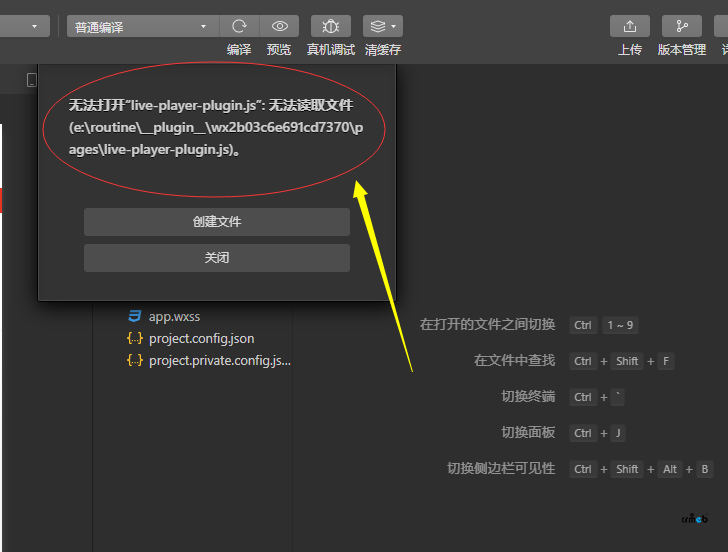This screenshot has width=728, height=552.
Task: Click the compile refresh icon
Action: 239,26
